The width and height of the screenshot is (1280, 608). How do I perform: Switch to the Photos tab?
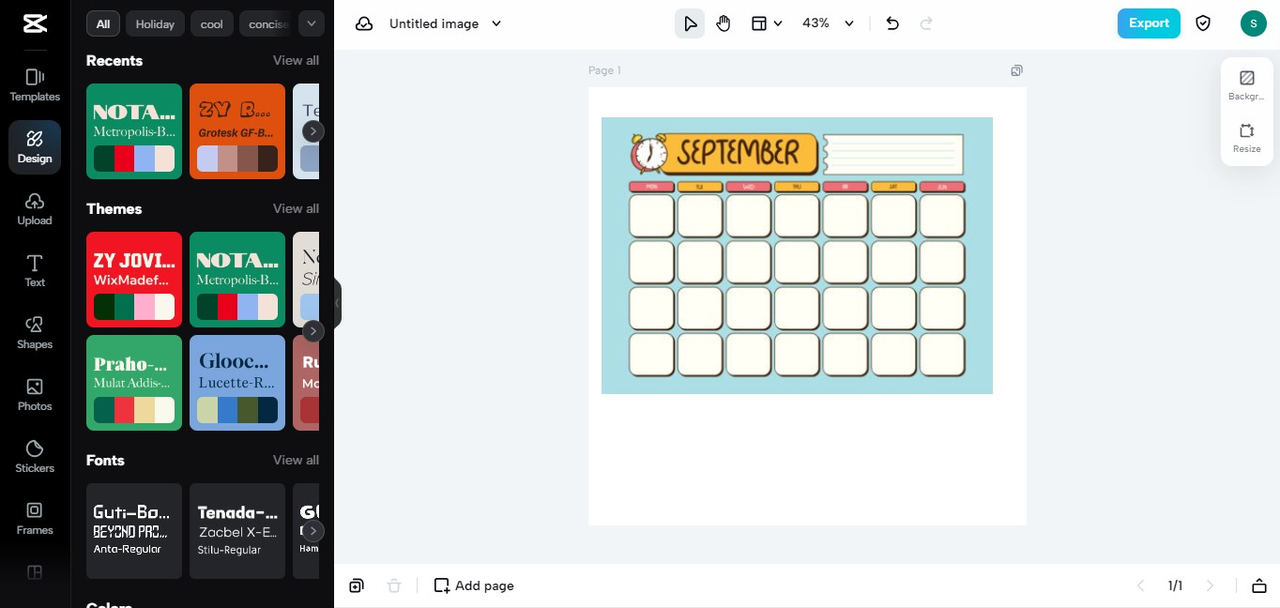coord(35,394)
